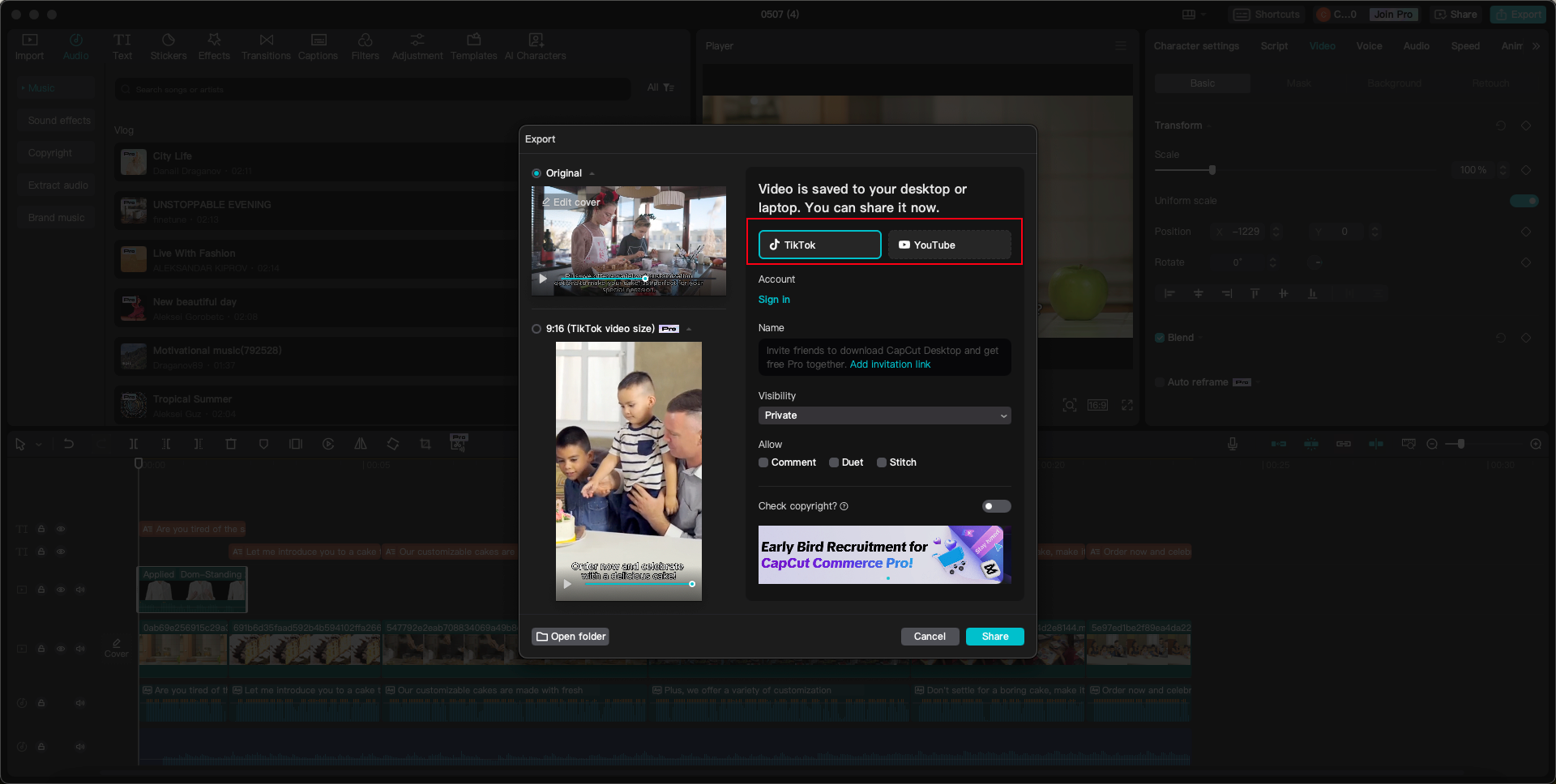Open the Visibility dropdown showing Private

[x=885, y=415]
